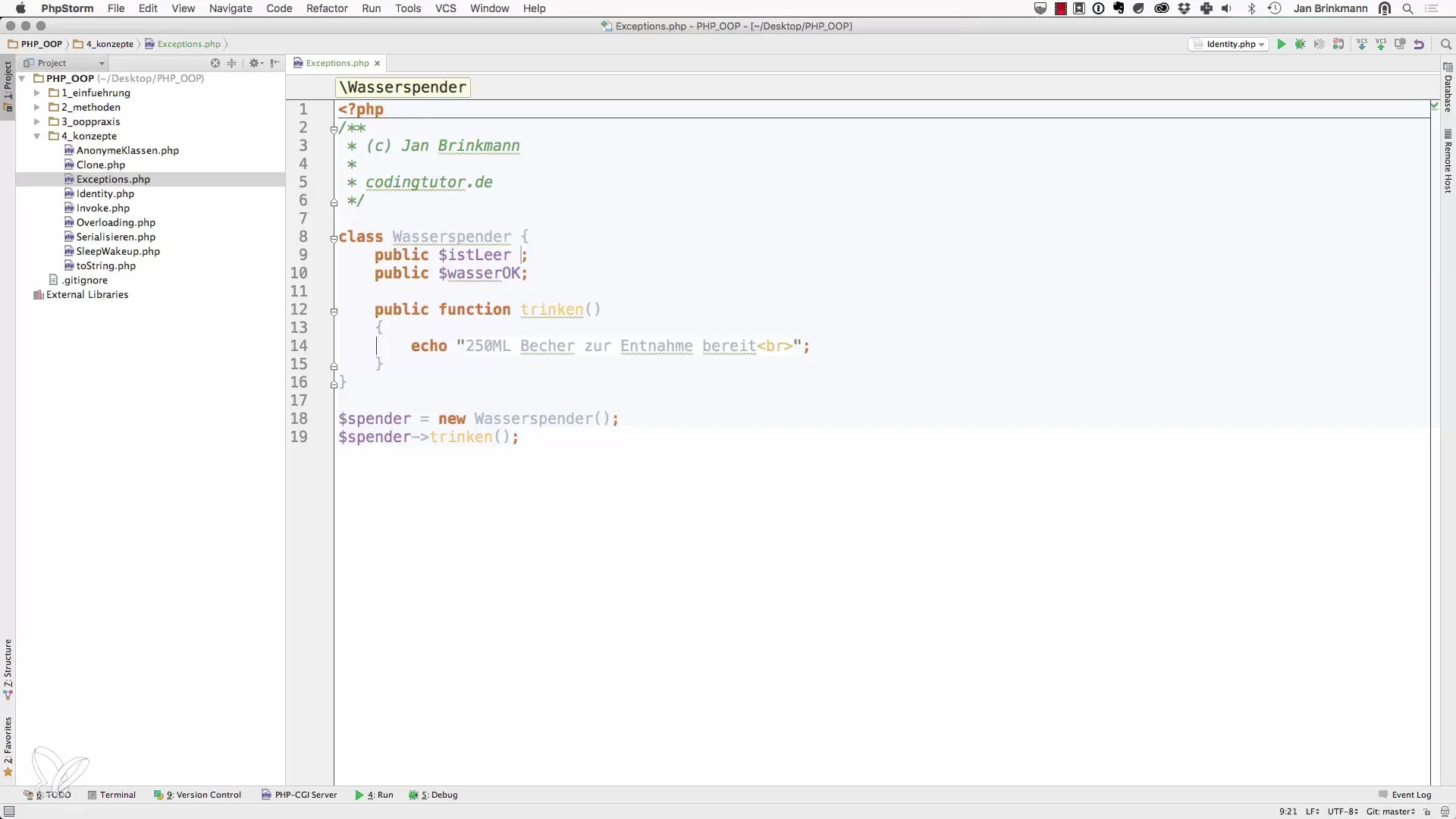Open the PHP-CGI Server tool window
The image size is (1456, 819).
299,795
